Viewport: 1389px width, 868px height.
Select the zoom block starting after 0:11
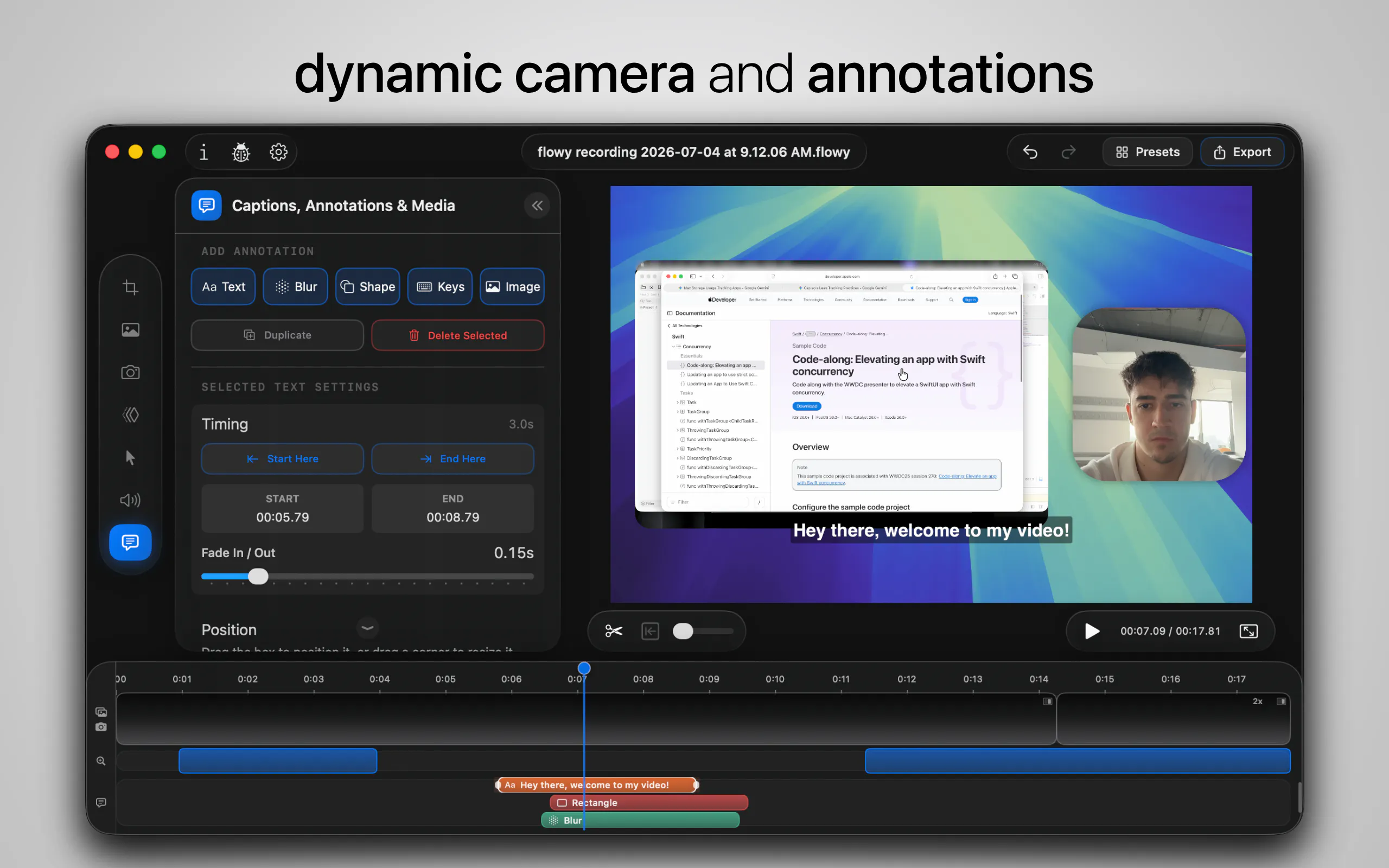point(1078,761)
